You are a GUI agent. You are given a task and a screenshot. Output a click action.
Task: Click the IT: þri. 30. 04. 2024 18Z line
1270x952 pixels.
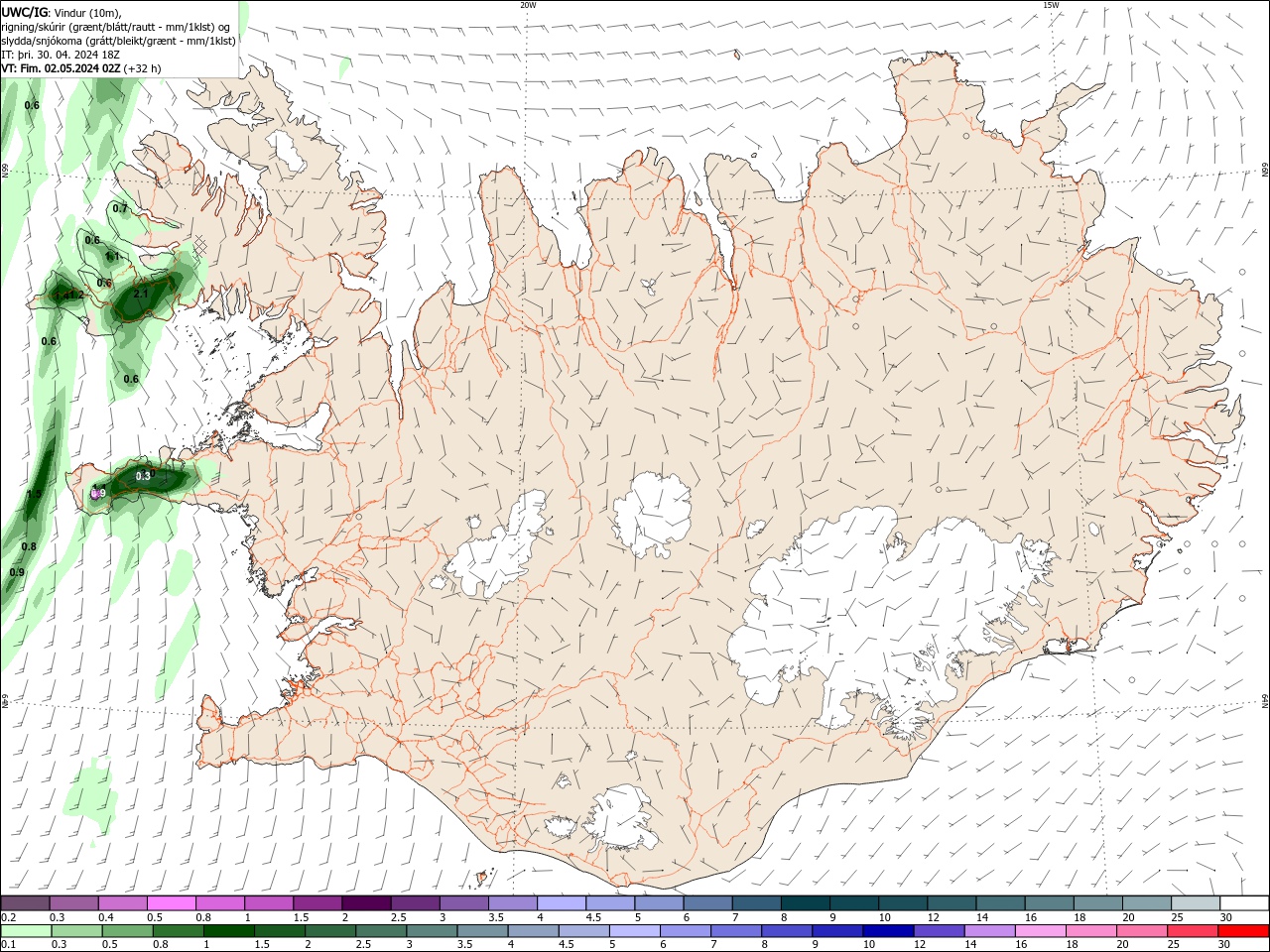(x=61, y=56)
